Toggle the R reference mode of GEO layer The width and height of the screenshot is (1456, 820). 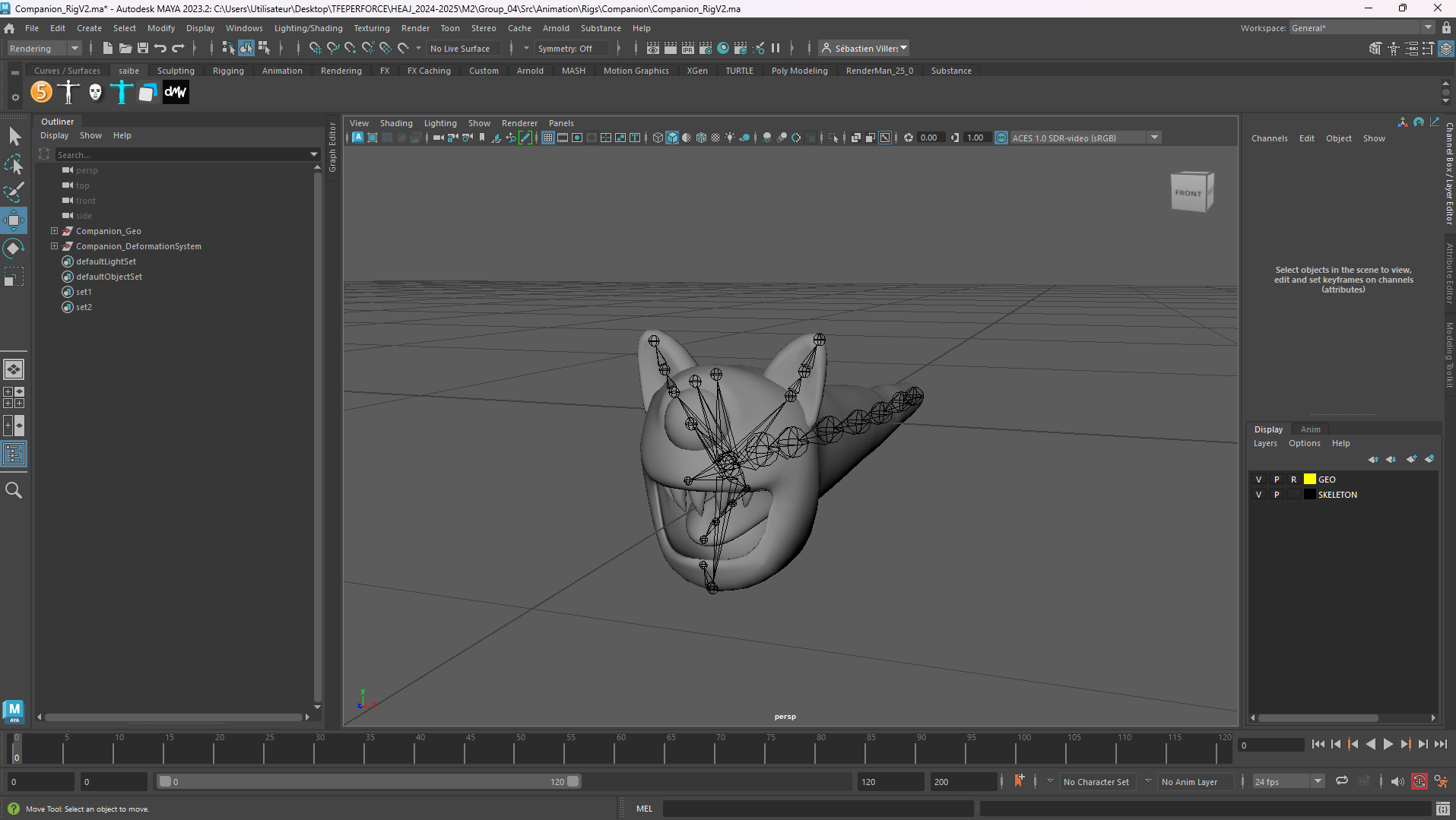(1293, 480)
